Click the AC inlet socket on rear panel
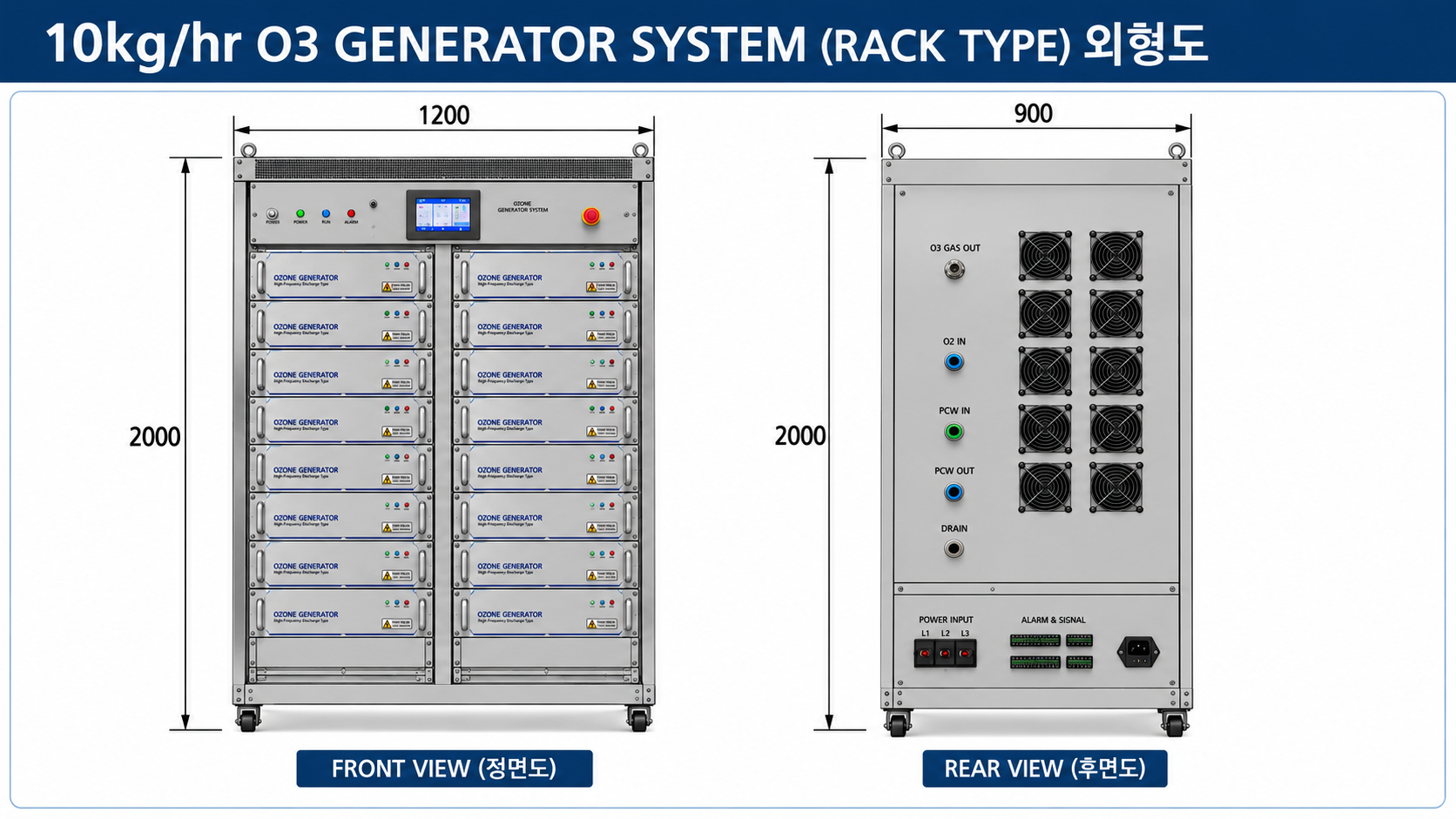This screenshot has height=819, width=1456. pyautogui.click(x=1138, y=651)
